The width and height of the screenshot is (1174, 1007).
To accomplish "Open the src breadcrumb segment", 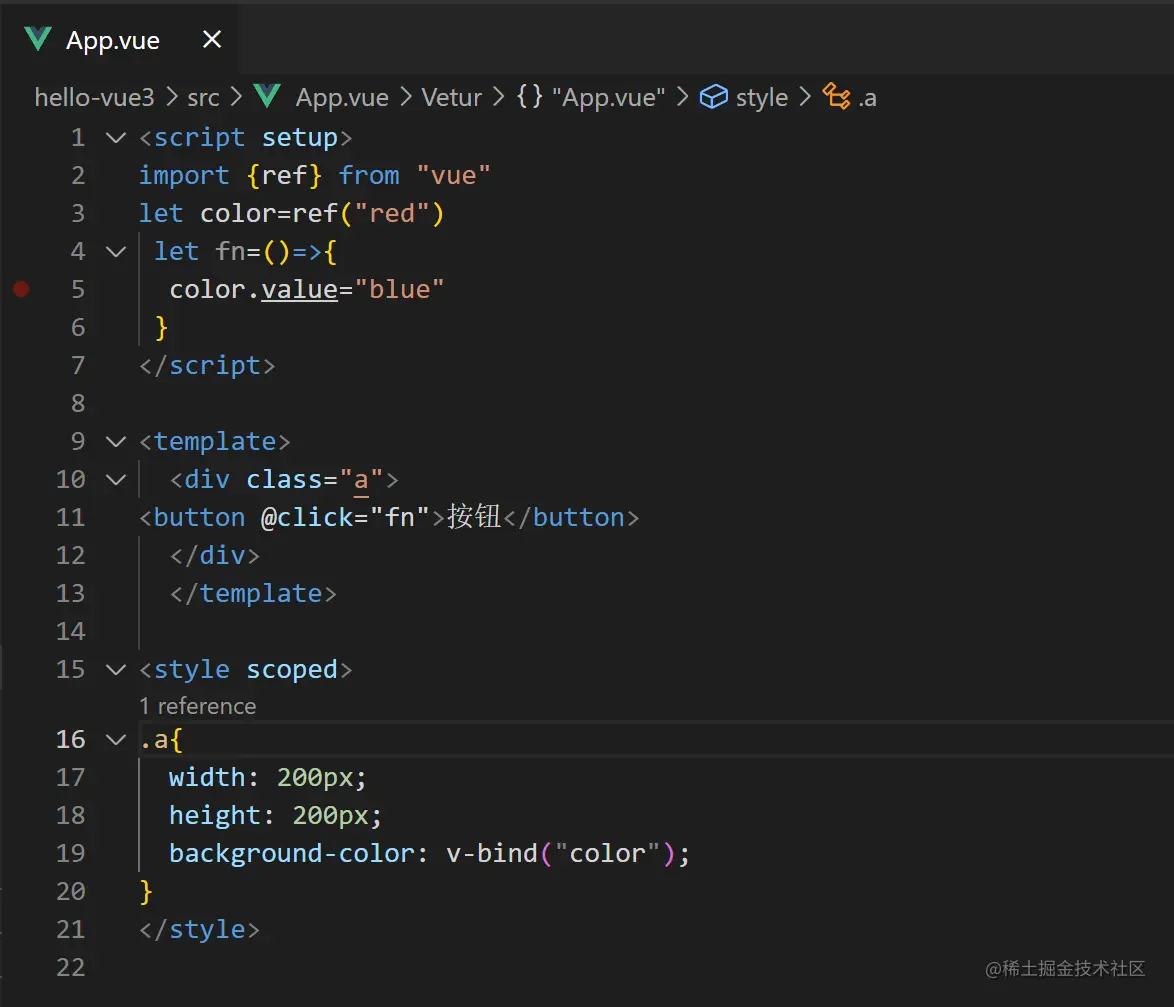I will coord(203,97).
